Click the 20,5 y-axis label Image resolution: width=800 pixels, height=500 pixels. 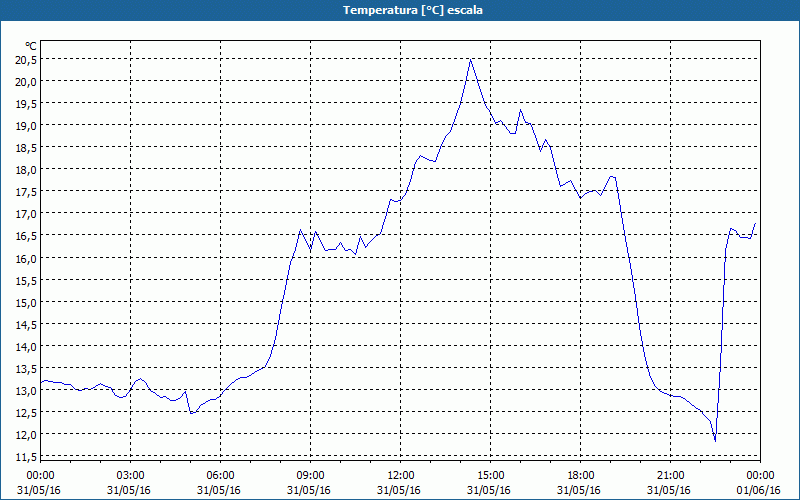pyautogui.click(x=27, y=60)
